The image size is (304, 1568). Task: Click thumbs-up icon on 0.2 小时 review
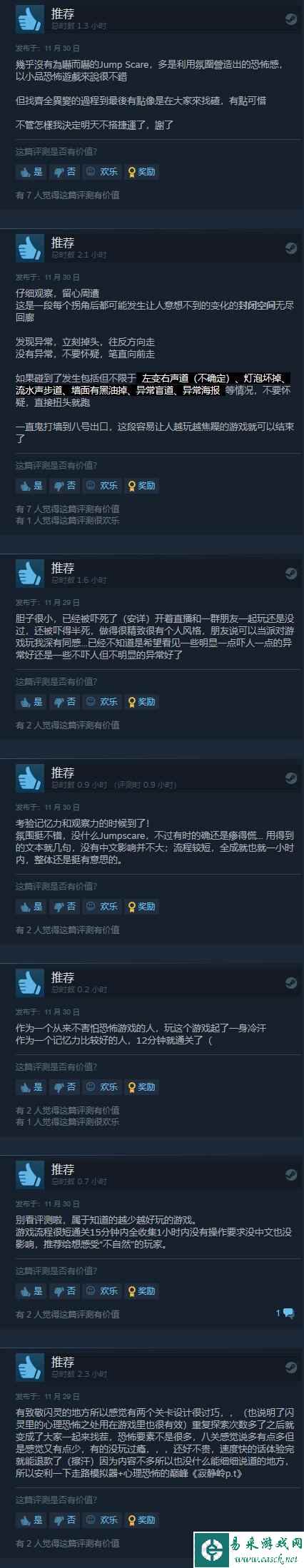(30, 983)
